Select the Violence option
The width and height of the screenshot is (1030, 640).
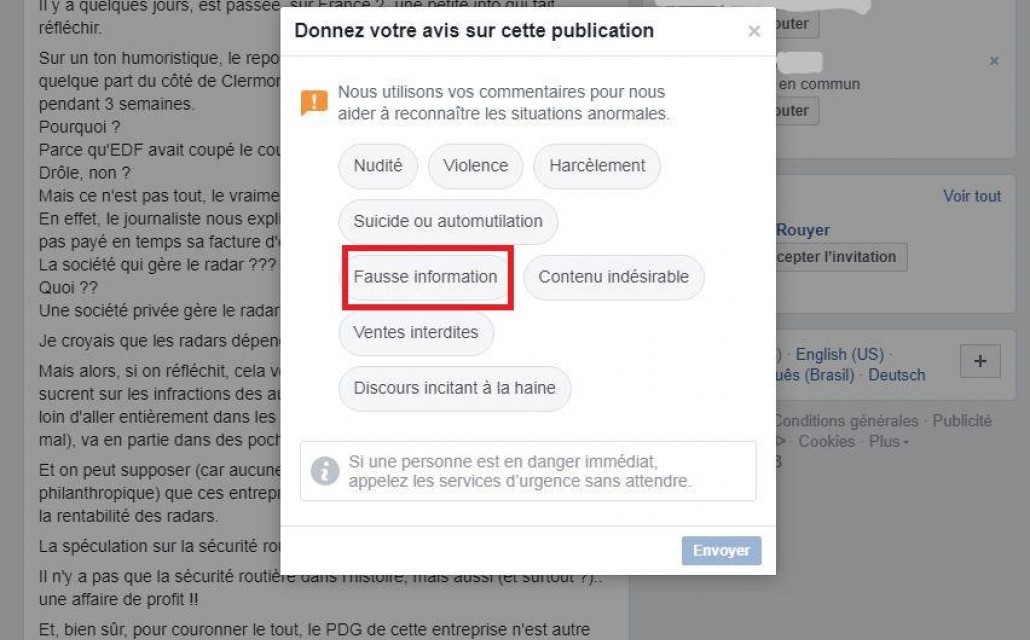[x=476, y=166]
